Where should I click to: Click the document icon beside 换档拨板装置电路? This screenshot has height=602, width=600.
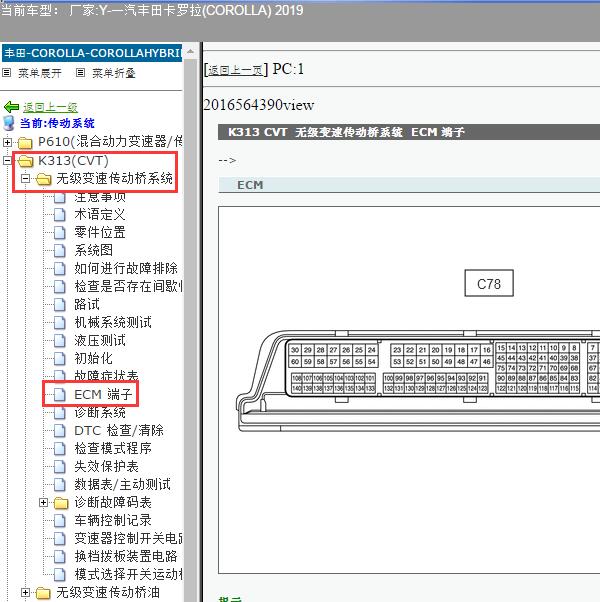(x=60, y=557)
